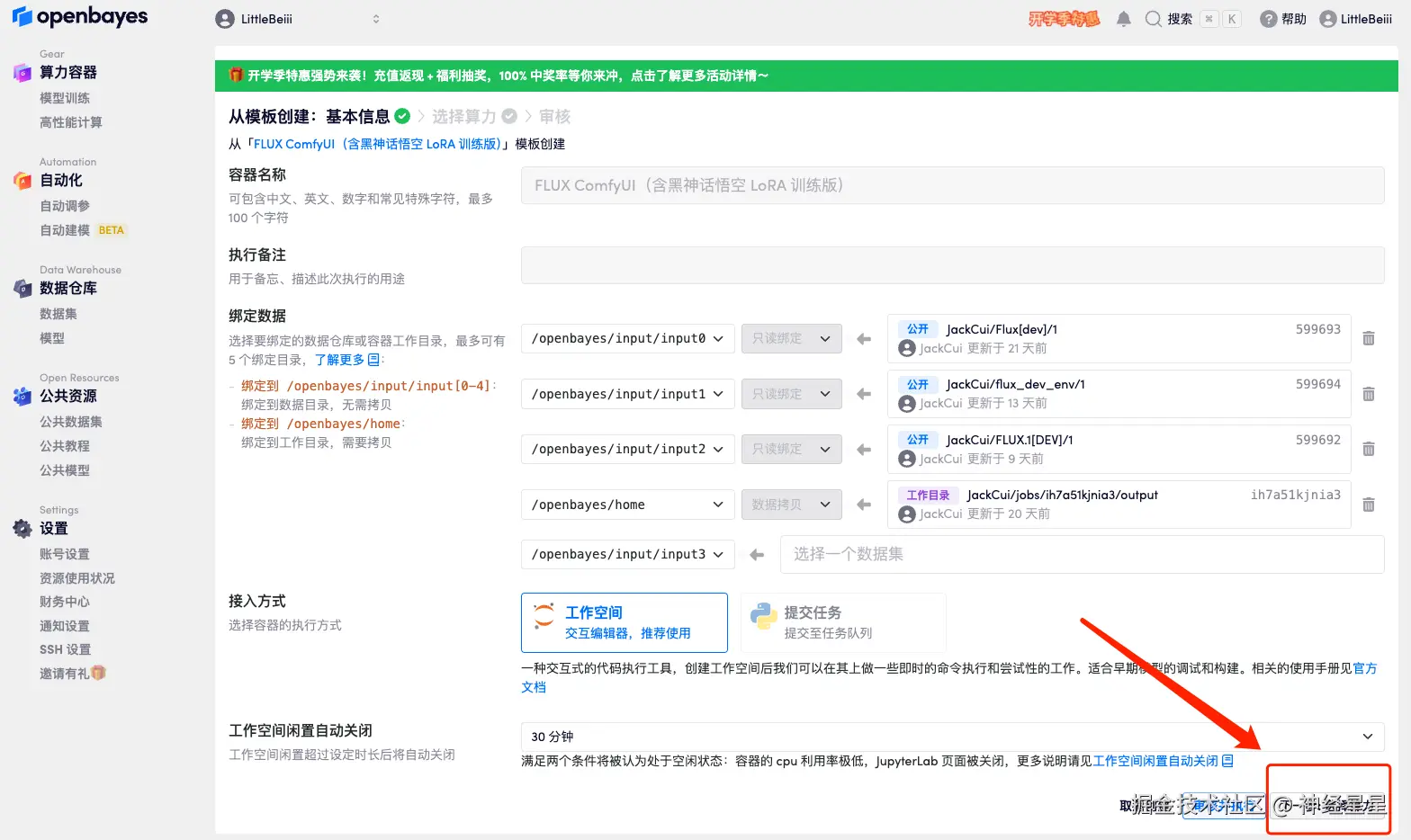Open 只读绑定 dropdown for input0
Image resolution: width=1411 pixels, height=840 pixels.
pyautogui.click(x=792, y=338)
